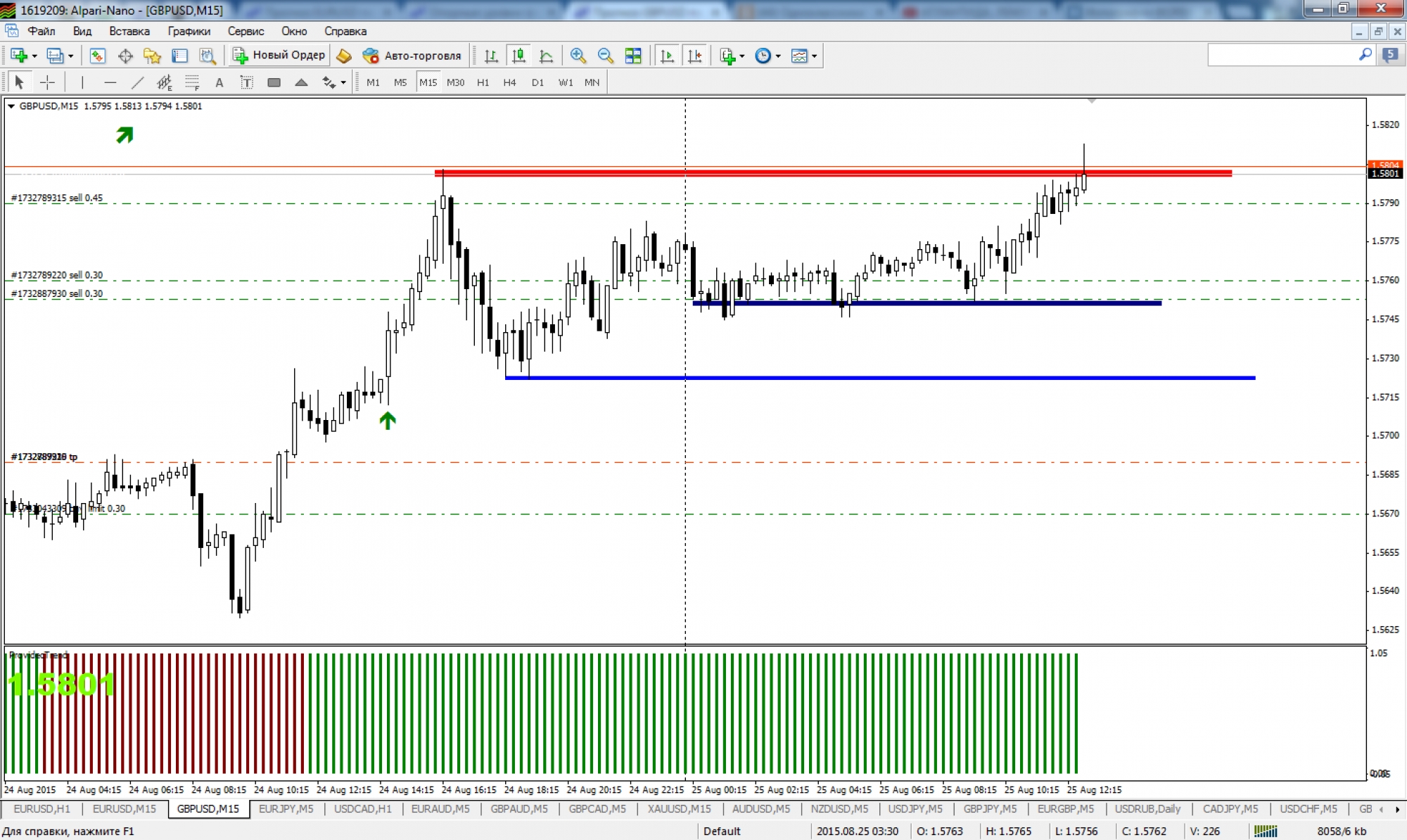Image resolution: width=1407 pixels, height=840 pixels.
Task: Switch to the XAUUSD,M15 chart tab
Action: (679, 809)
